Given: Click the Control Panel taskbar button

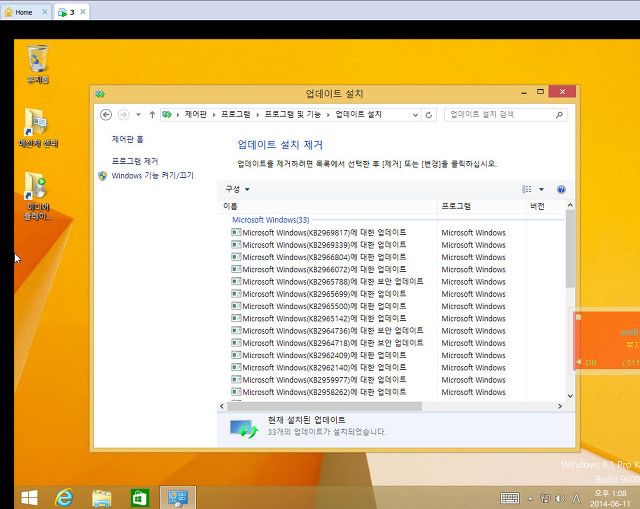Looking at the screenshot, I should point(178,498).
